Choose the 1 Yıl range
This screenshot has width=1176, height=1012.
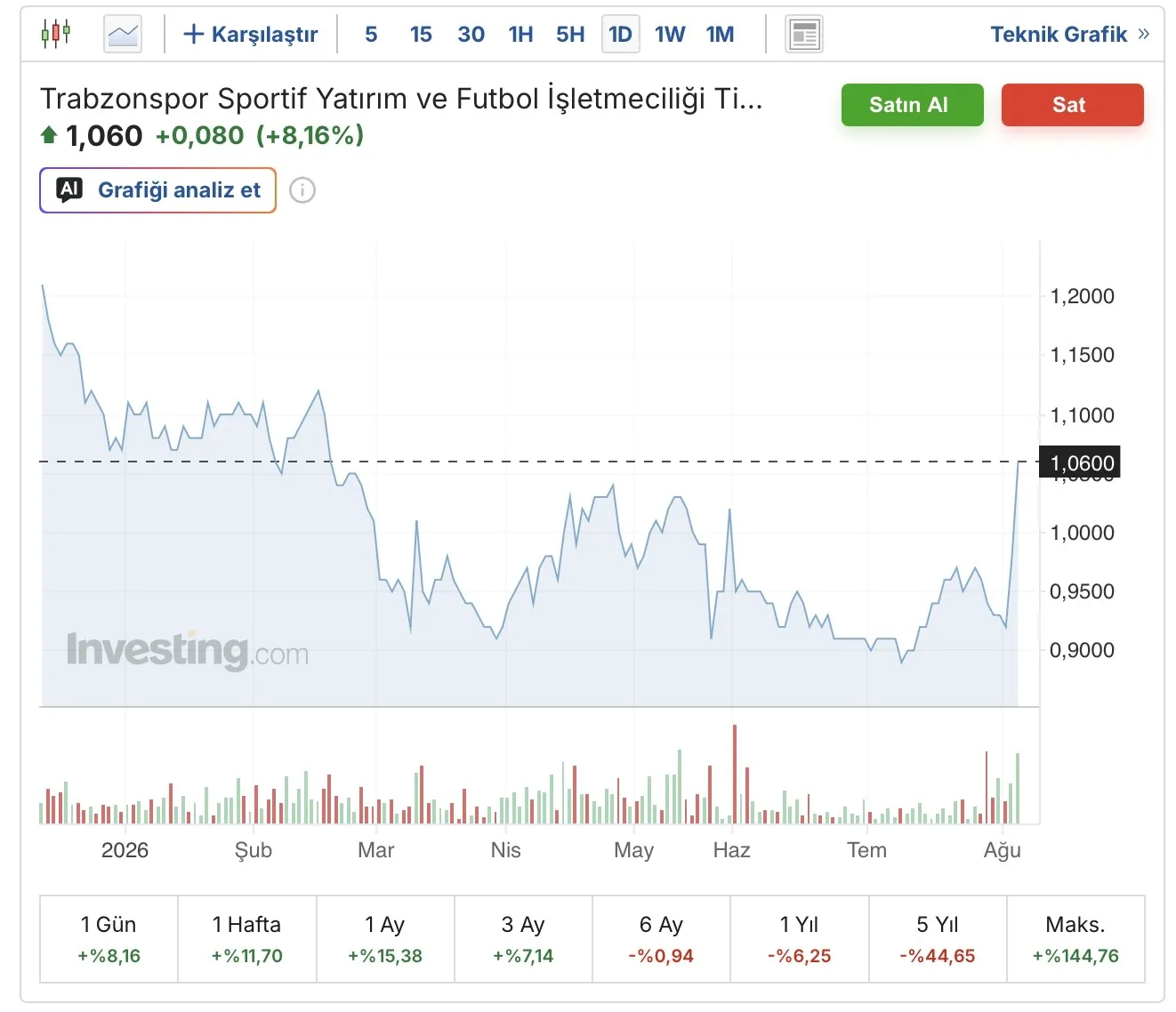coord(799,939)
